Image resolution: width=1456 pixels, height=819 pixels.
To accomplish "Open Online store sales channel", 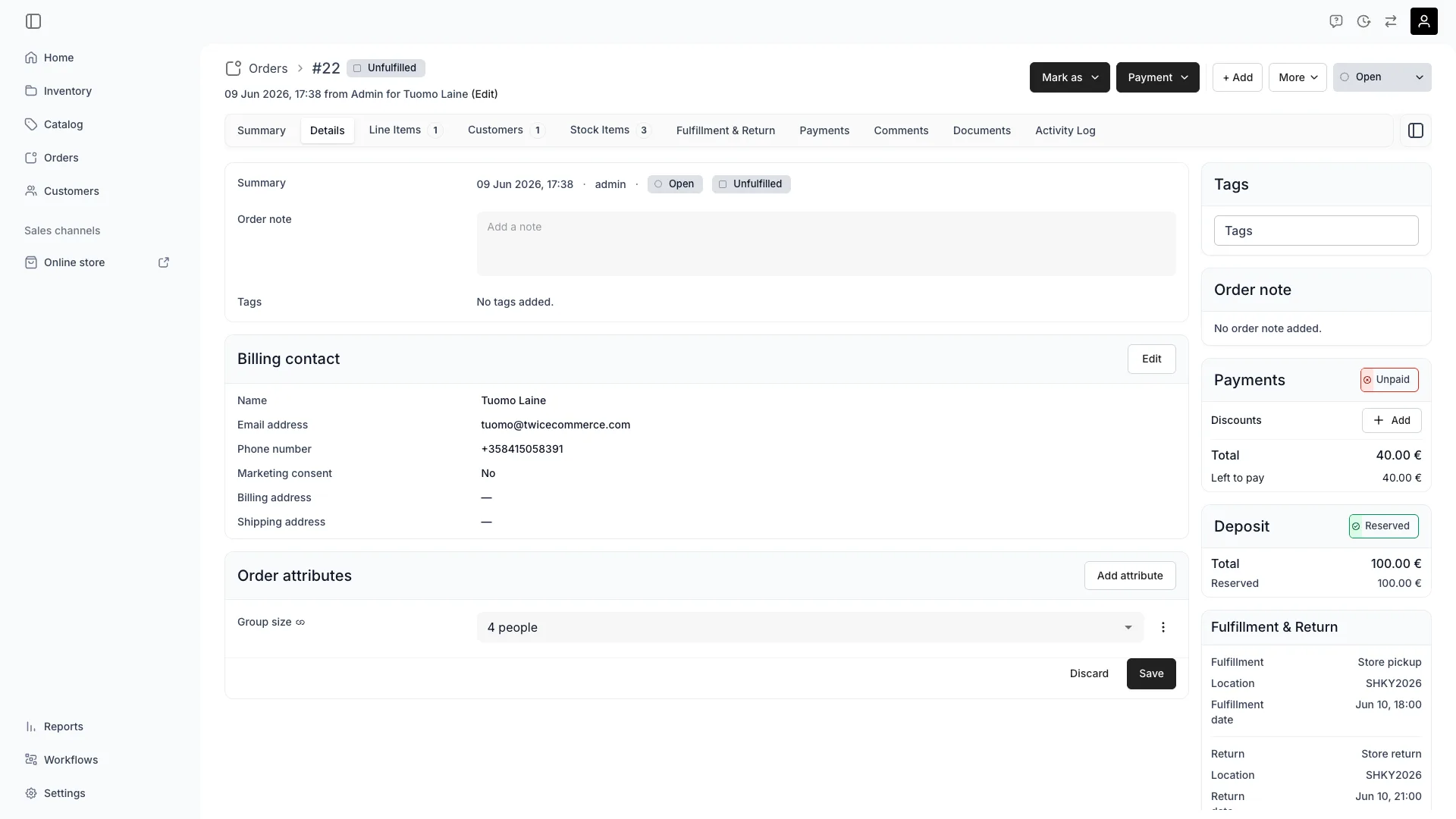I will point(74,262).
